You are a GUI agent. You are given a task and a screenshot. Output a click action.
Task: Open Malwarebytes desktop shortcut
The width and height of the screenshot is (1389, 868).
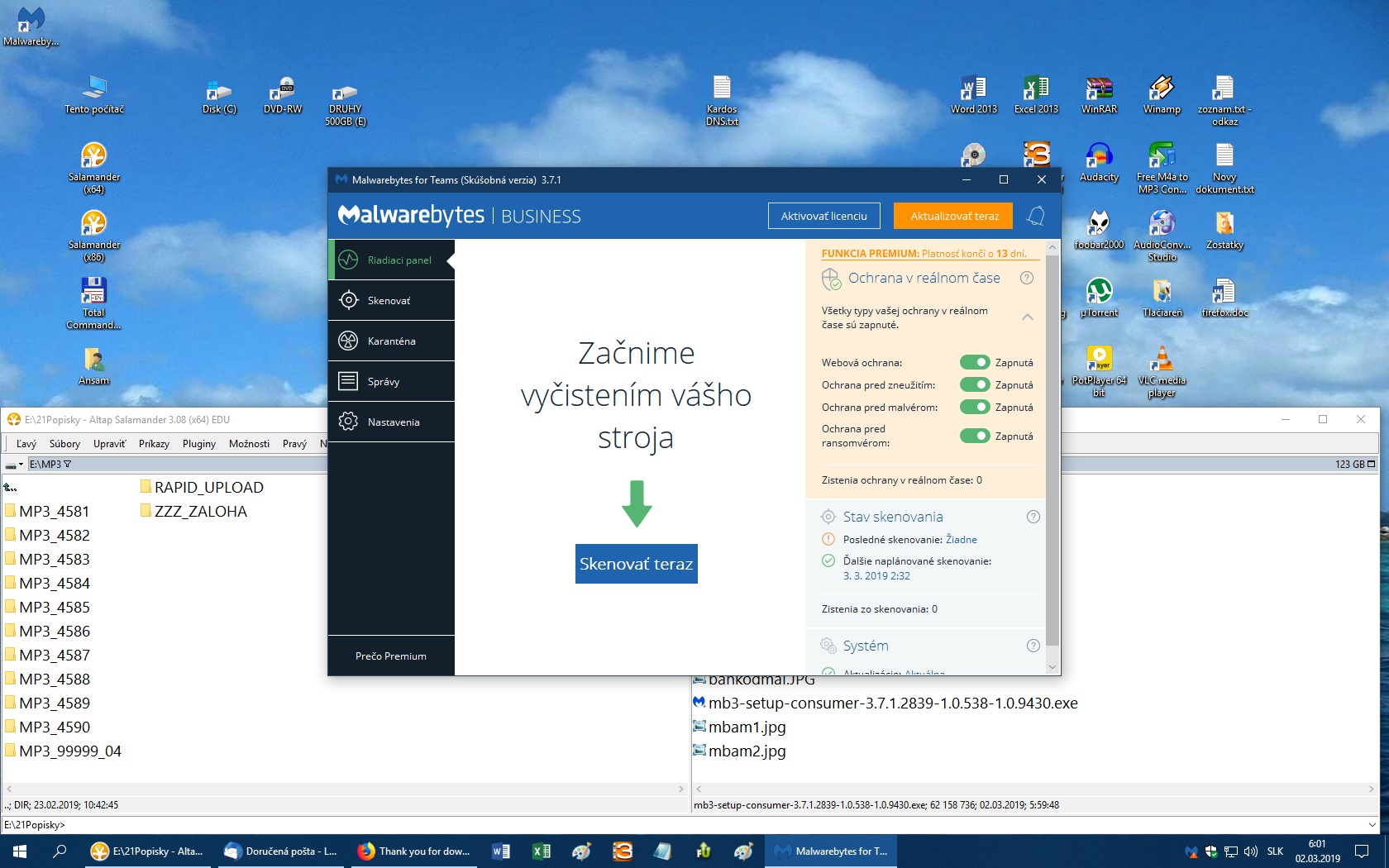(31, 26)
